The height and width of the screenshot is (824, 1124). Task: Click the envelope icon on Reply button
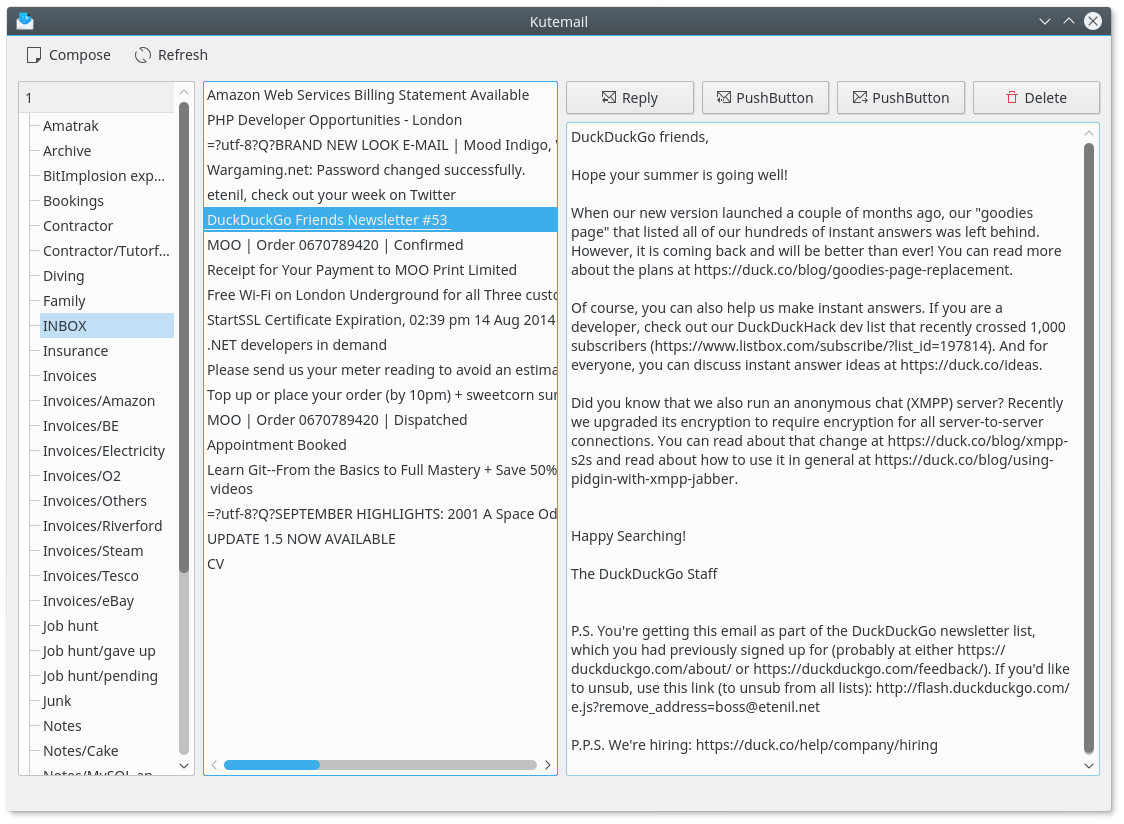pos(609,98)
